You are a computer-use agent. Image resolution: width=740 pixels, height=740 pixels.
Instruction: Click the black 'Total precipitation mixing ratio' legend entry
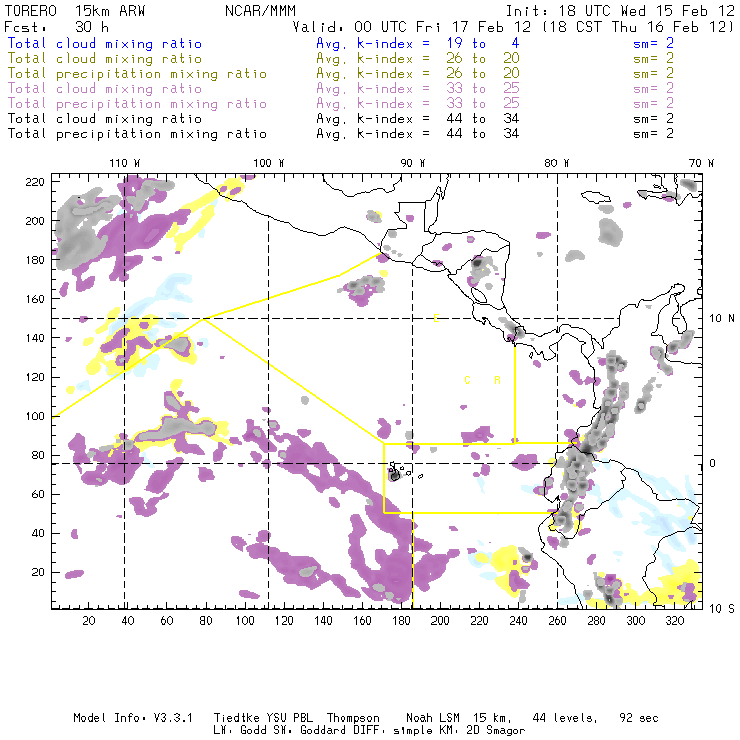click(137, 134)
